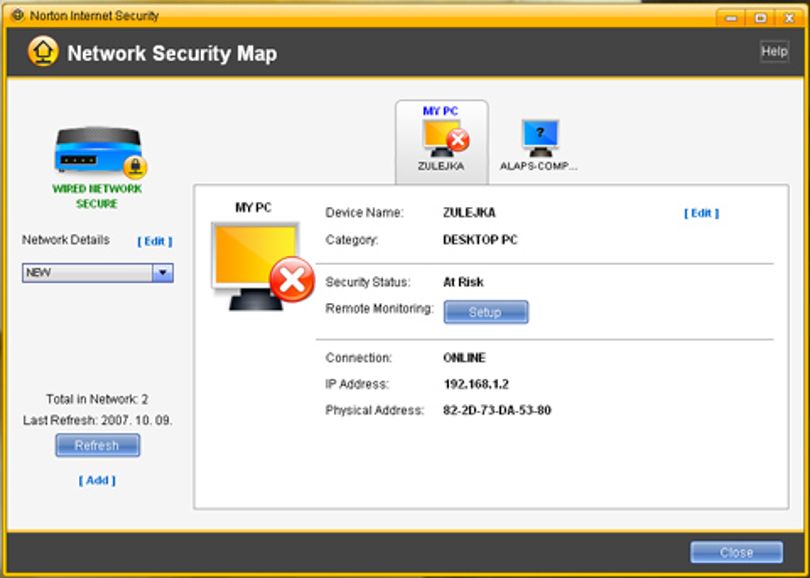Click the Setup remote monitoring button
The height and width of the screenshot is (578, 810).
coord(486,312)
